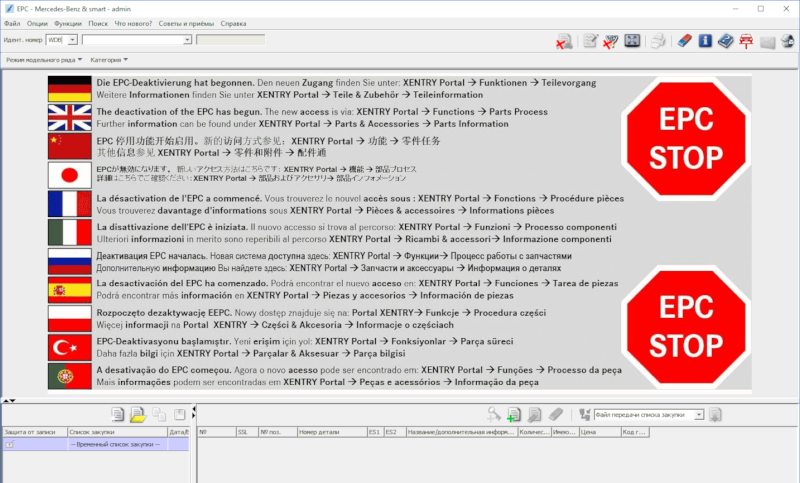Image resolution: width=800 pixels, height=483 pixels.
Task: Click the grey eraser icon above parts table
Action: click(x=556, y=415)
